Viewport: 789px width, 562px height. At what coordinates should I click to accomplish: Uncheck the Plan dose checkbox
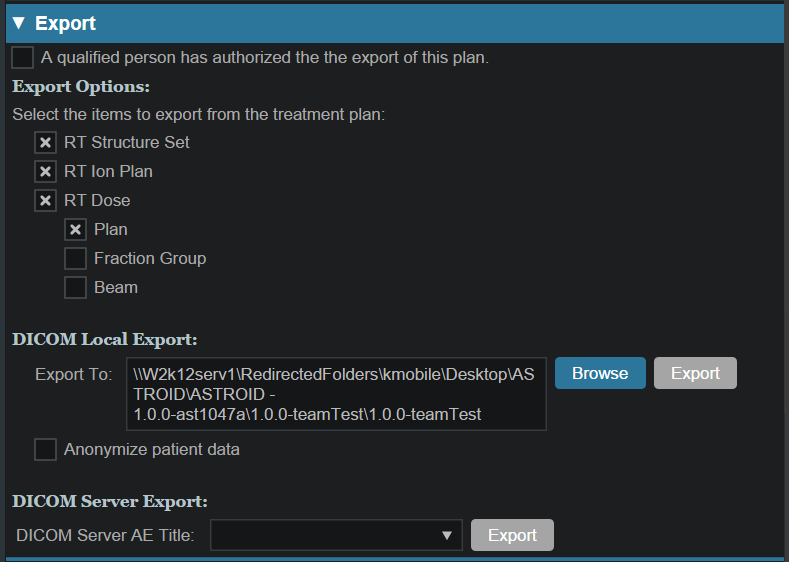[75, 230]
